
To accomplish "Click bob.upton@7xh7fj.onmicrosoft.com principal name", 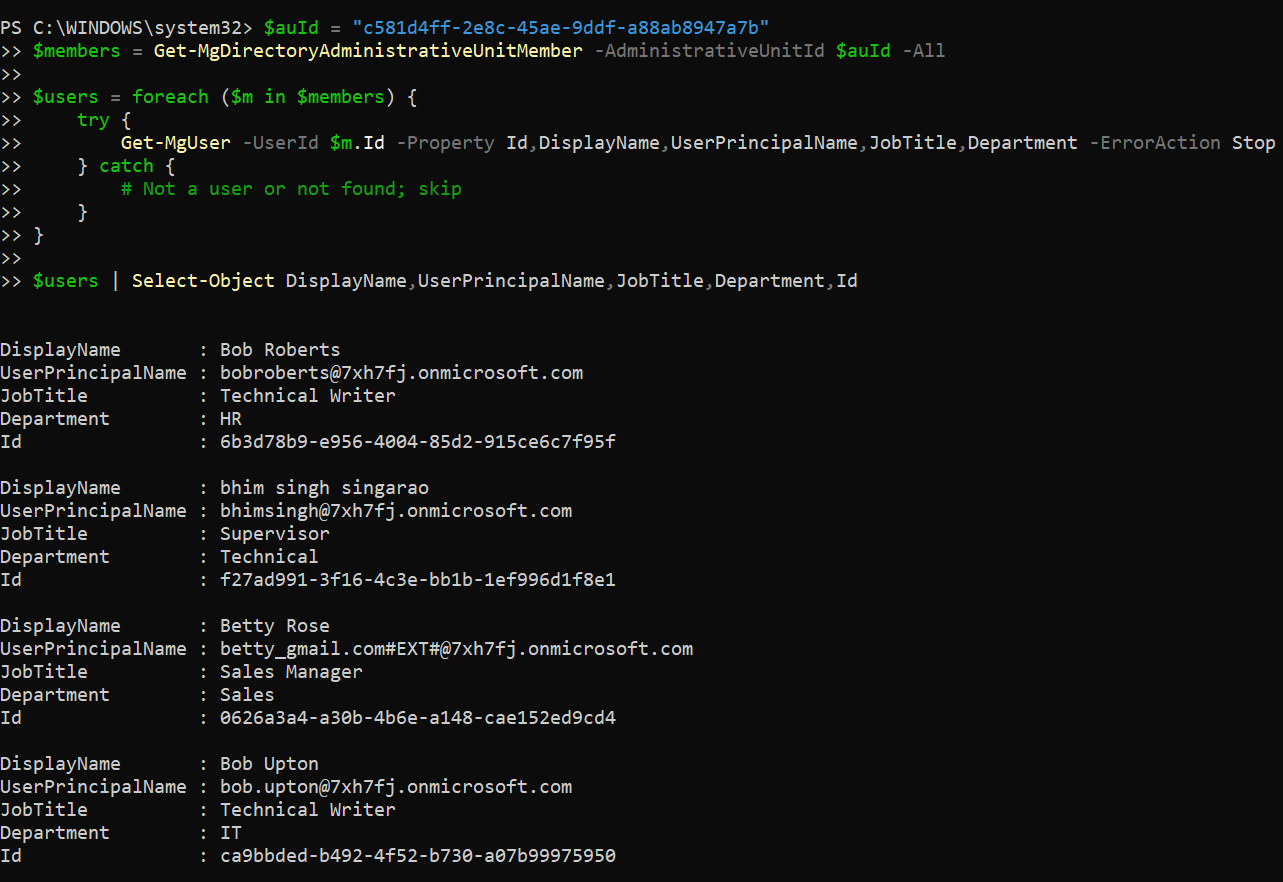I will [396, 787].
